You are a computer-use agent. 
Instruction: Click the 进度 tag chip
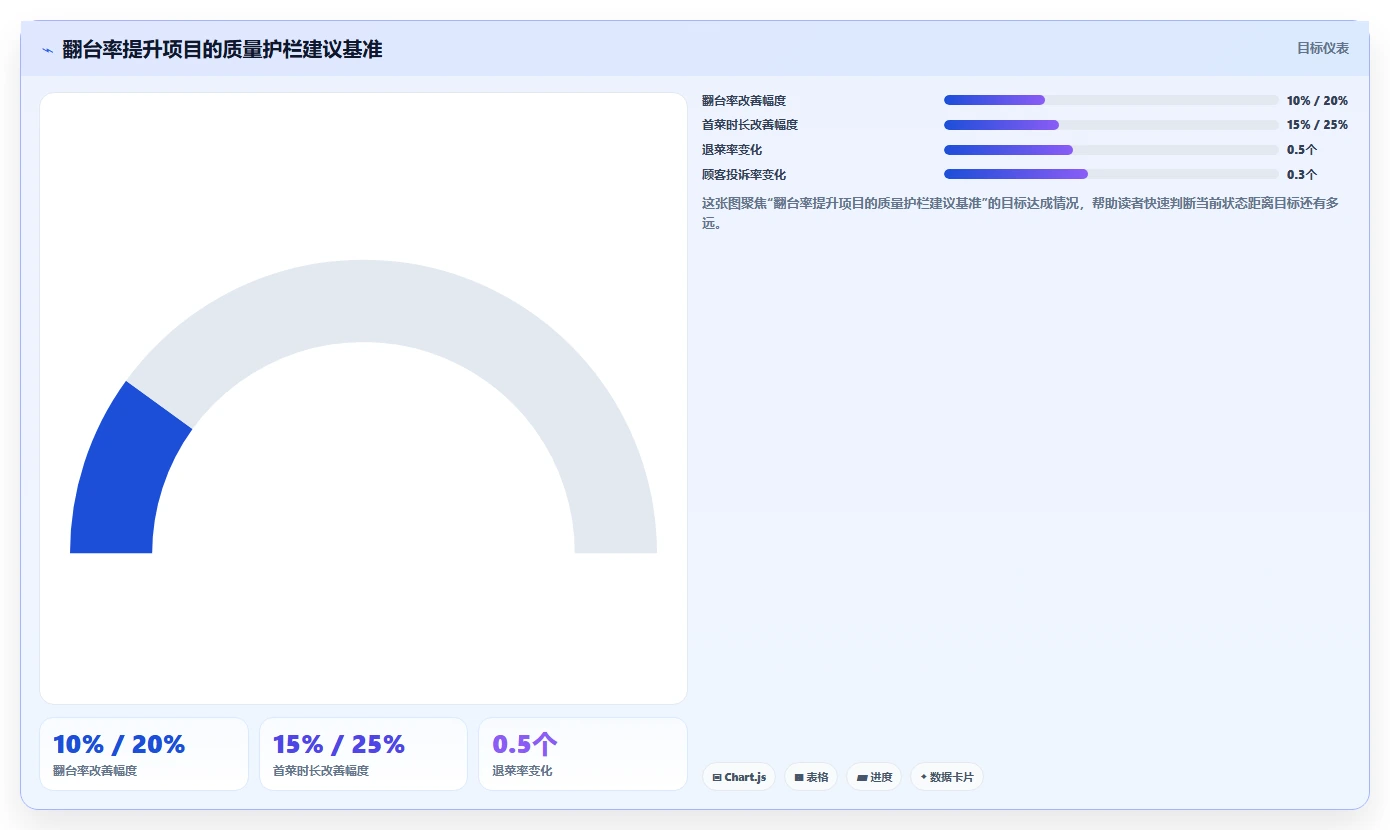click(874, 777)
